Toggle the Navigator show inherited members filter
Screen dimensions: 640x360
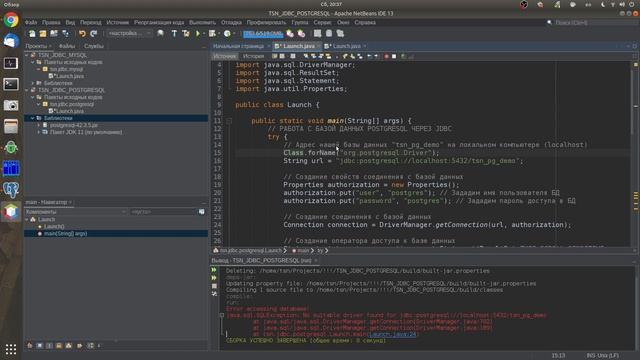tap(30, 346)
